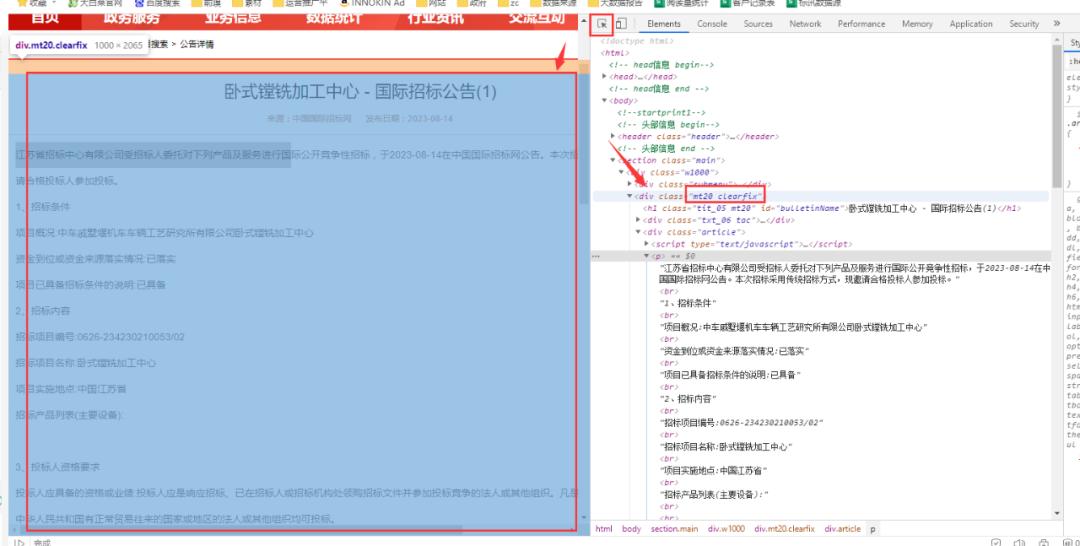Open the Security tab

(1024, 24)
